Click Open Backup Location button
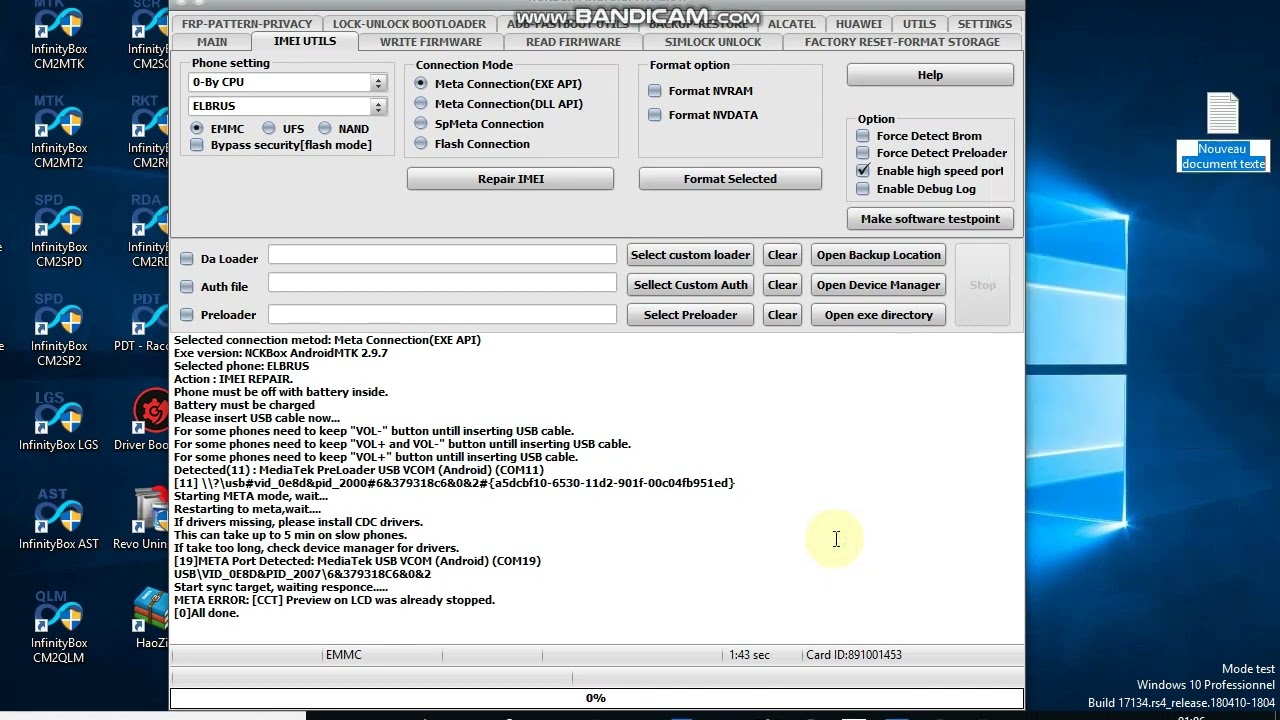The height and width of the screenshot is (720, 1280). pos(878,255)
